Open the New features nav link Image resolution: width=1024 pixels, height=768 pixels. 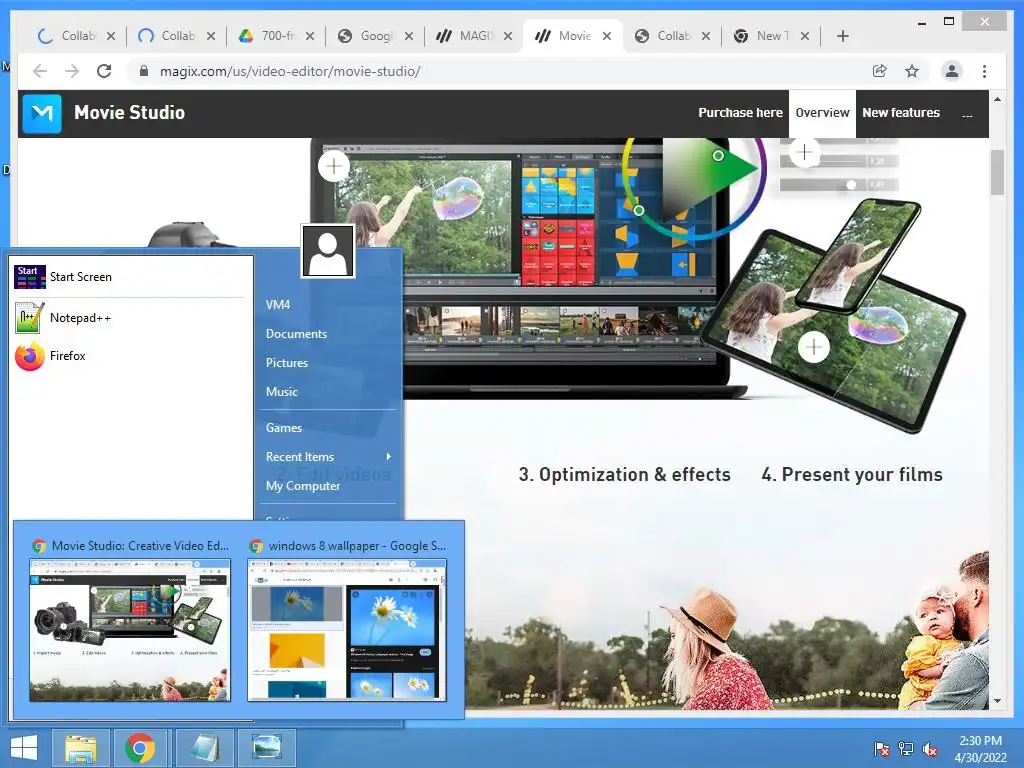(901, 113)
